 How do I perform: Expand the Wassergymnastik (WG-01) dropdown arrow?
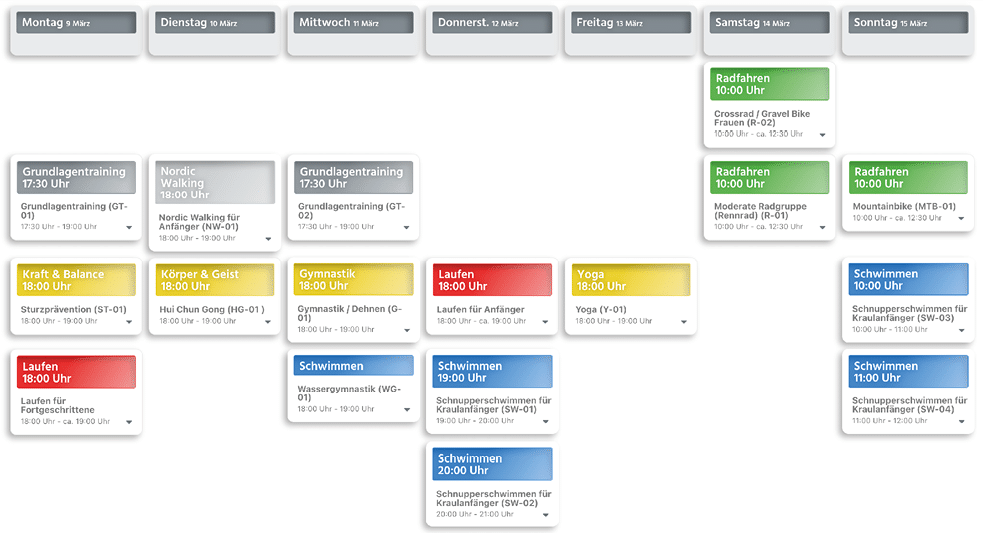tap(406, 410)
